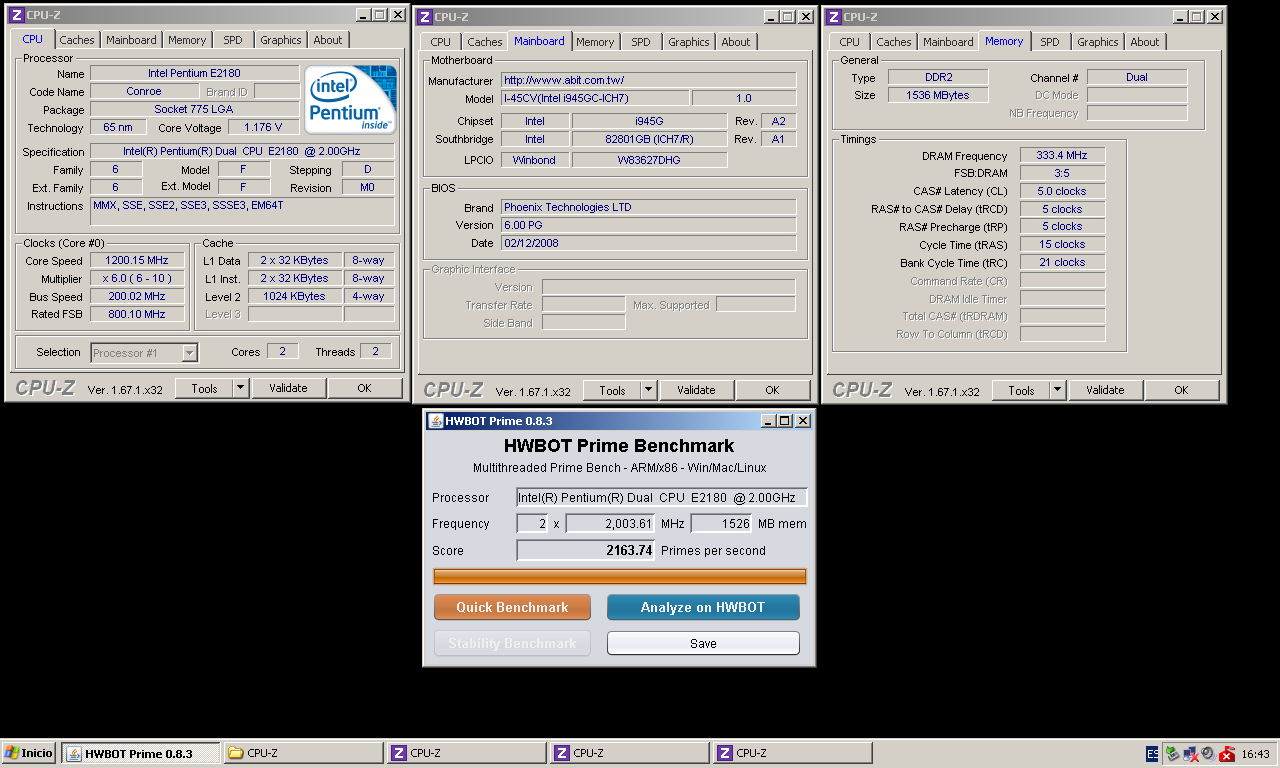Click the Channel # value Dual
1280x768 pixels.
[x=1137, y=77]
